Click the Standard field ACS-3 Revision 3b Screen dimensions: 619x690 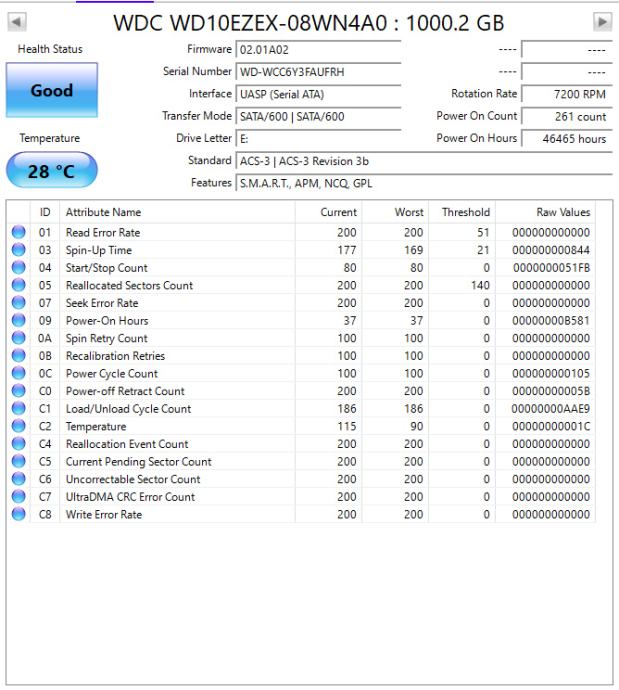pos(424,161)
